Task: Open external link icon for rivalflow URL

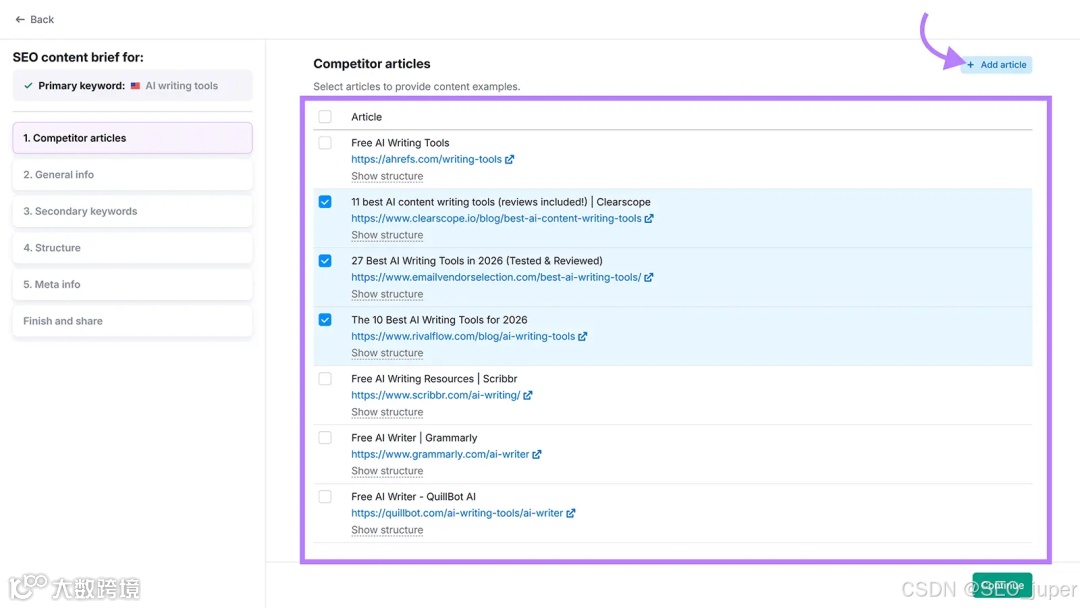Action: click(583, 337)
